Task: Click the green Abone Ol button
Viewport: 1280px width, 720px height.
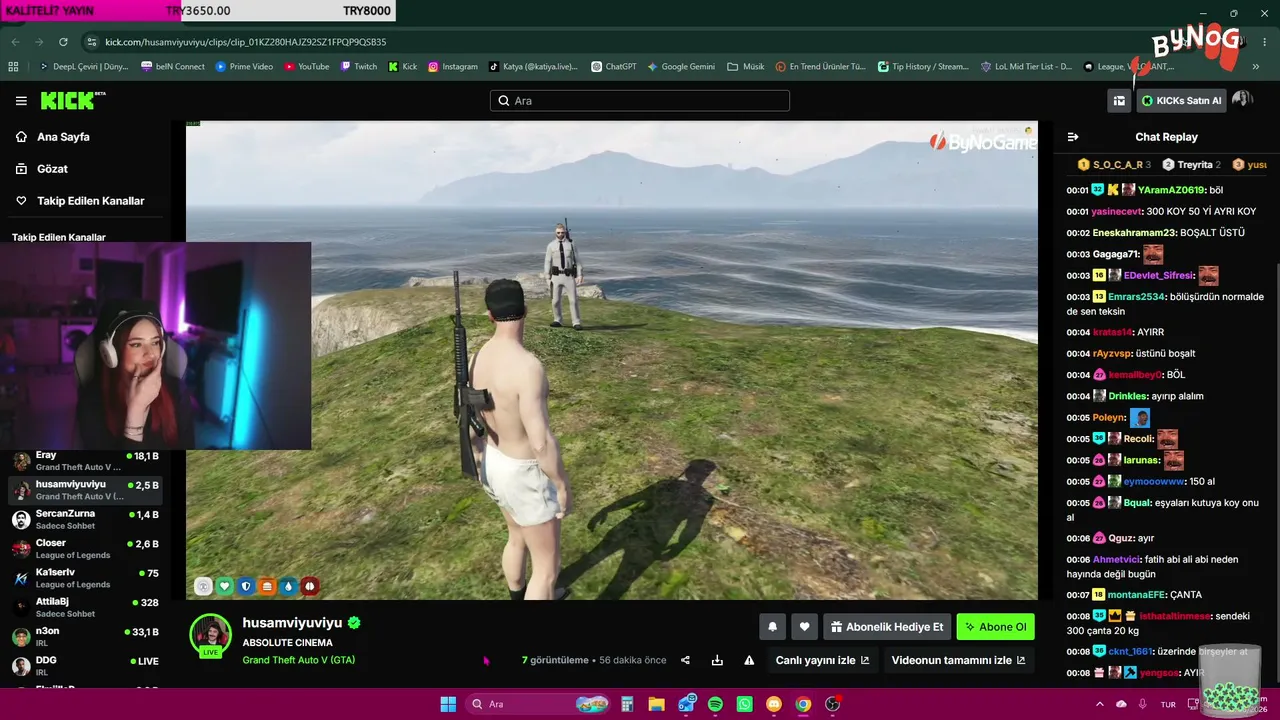Action: click(x=995, y=627)
